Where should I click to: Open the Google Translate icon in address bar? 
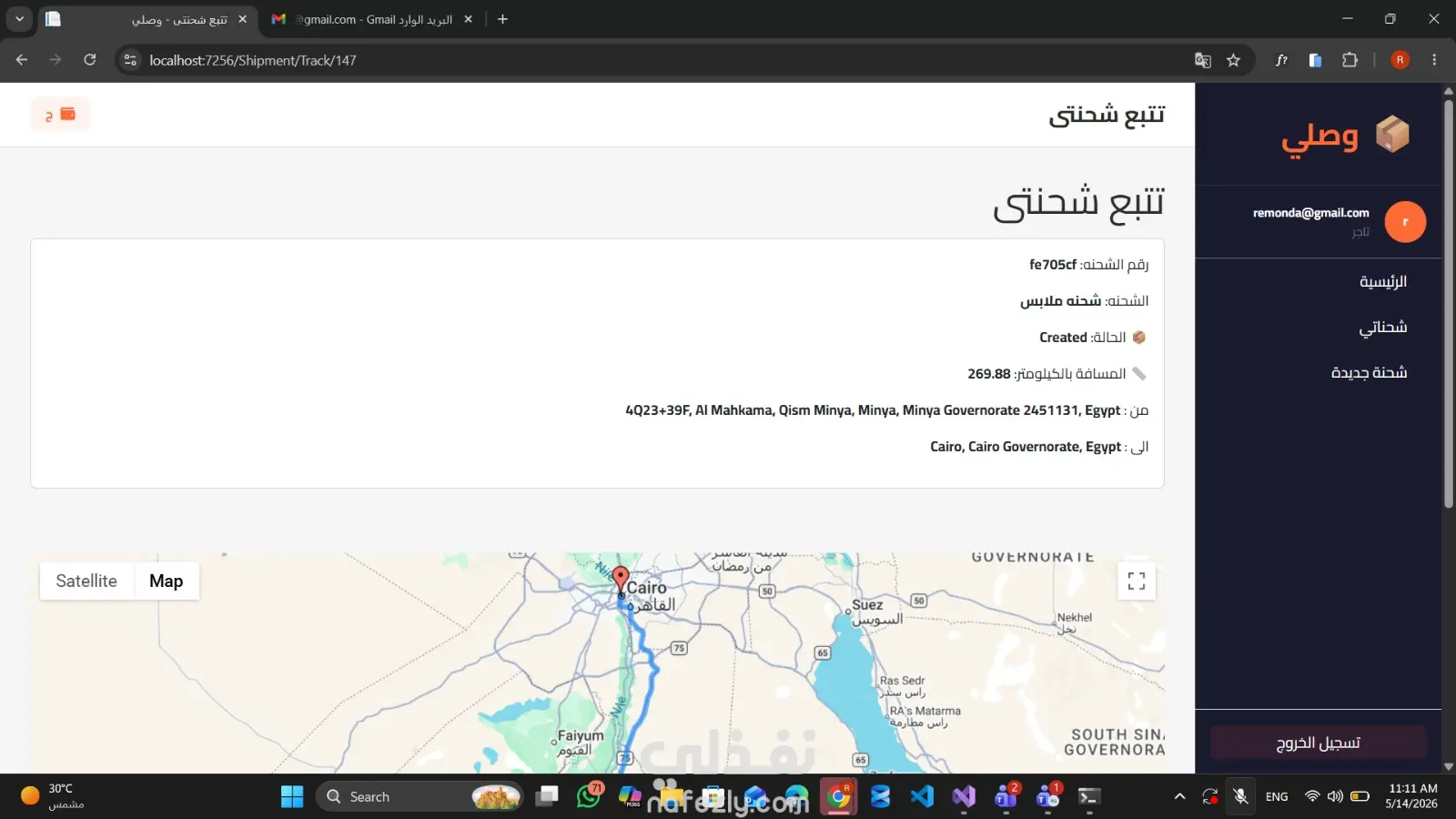1203,60
